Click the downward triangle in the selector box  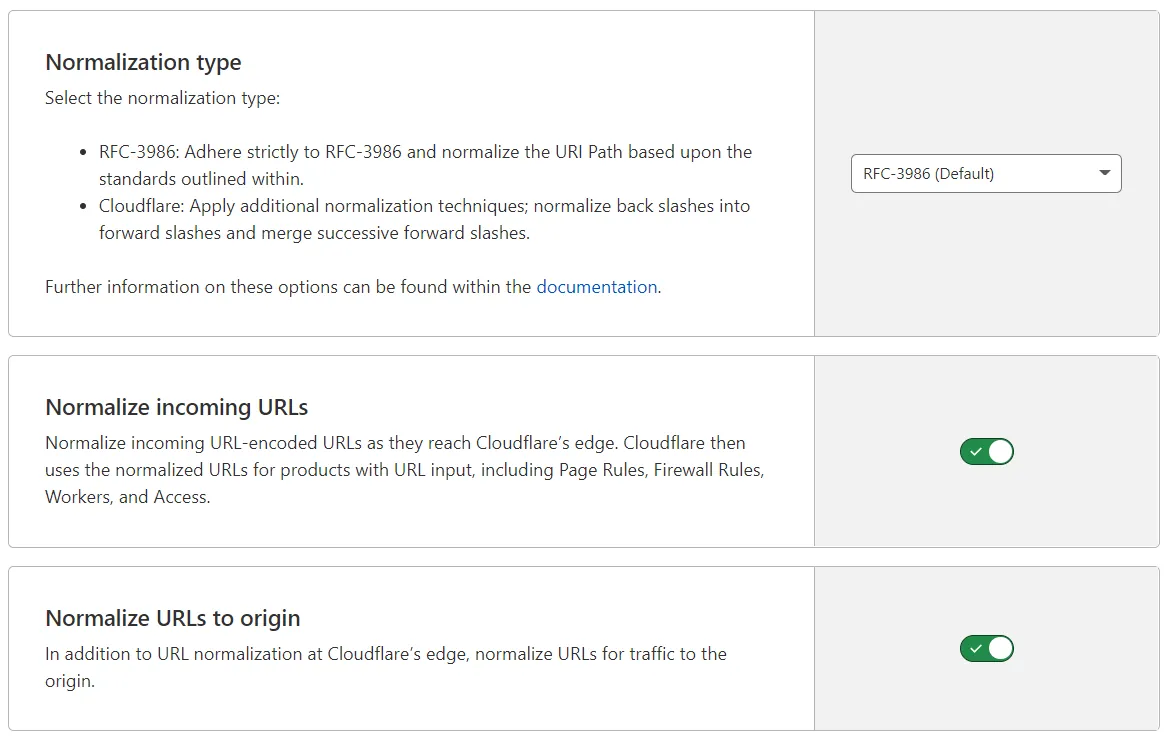pyautogui.click(x=1106, y=173)
